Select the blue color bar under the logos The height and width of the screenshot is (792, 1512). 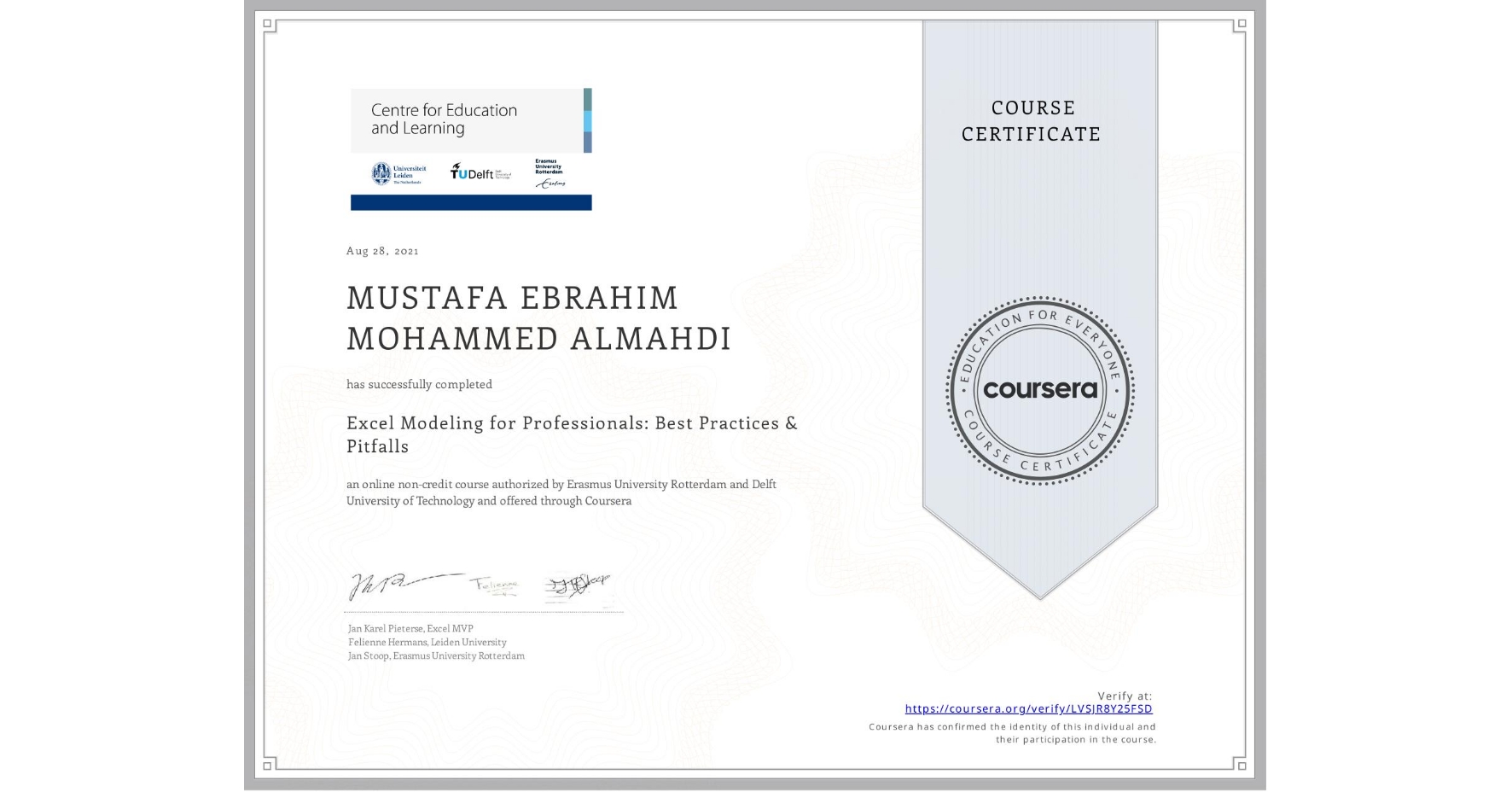click(x=470, y=201)
